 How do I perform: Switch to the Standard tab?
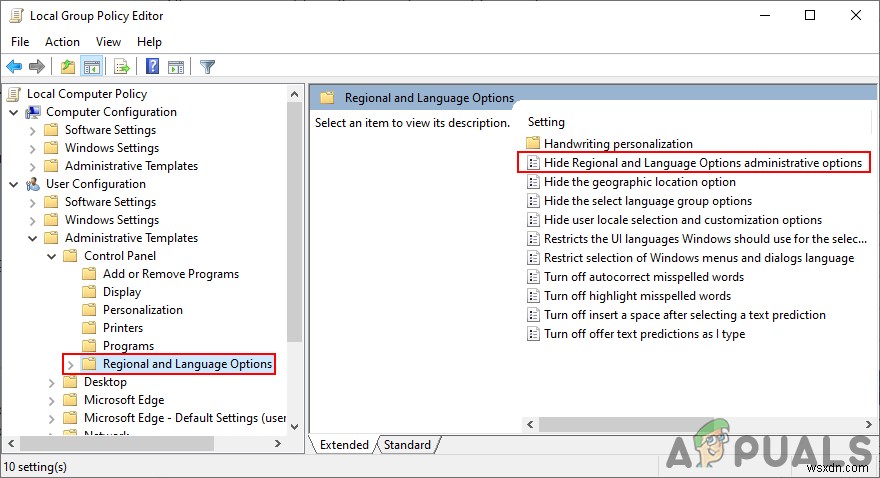point(407,445)
